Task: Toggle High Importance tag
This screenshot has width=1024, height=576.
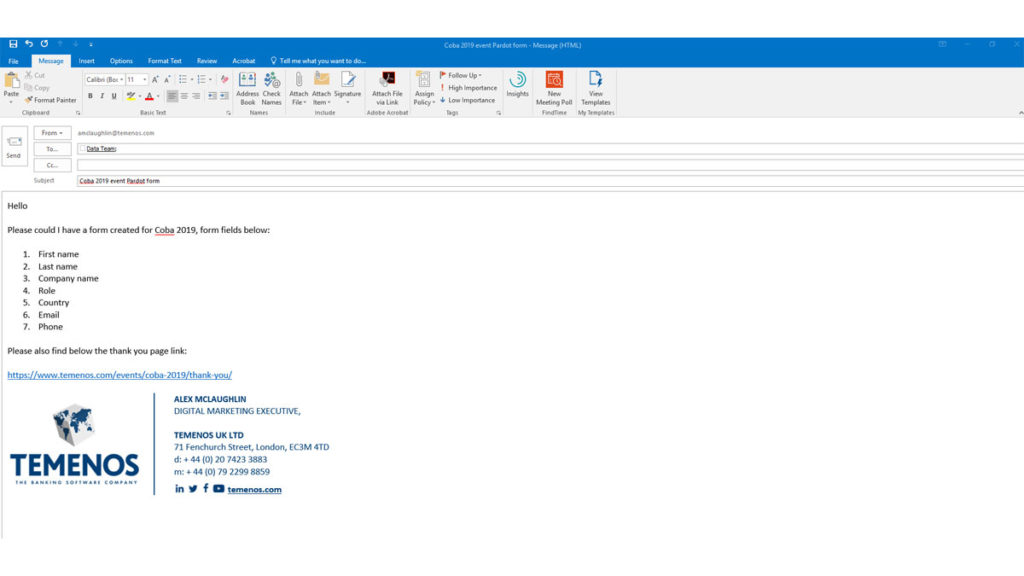Action: [468, 88]
